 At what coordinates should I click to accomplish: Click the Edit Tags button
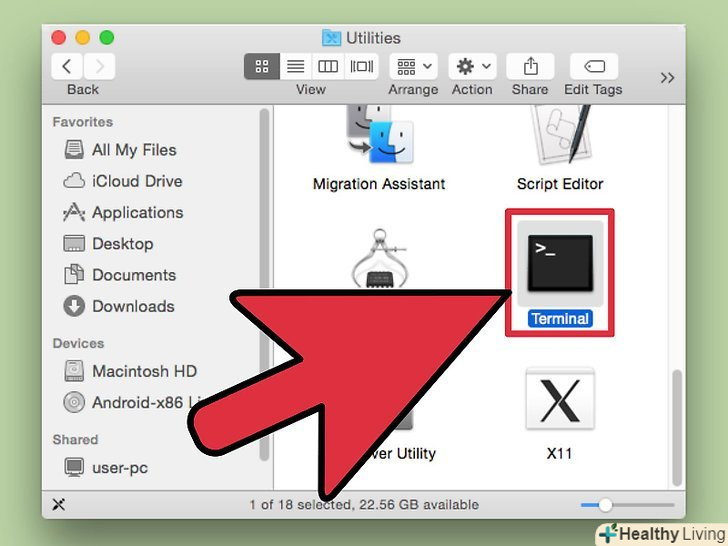click(x=594, y=66)
